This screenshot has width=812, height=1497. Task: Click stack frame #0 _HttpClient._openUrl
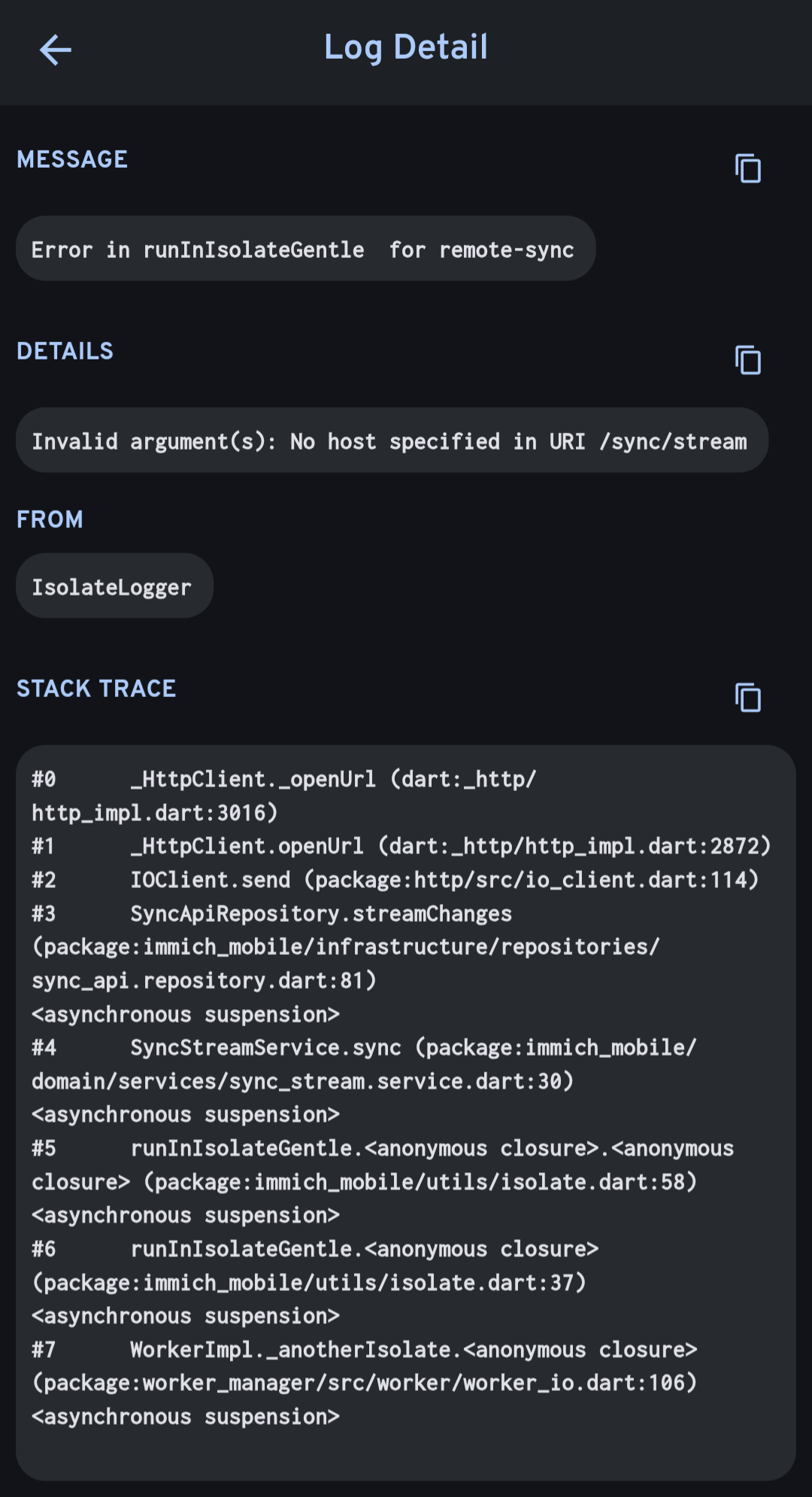pos(283,780)
